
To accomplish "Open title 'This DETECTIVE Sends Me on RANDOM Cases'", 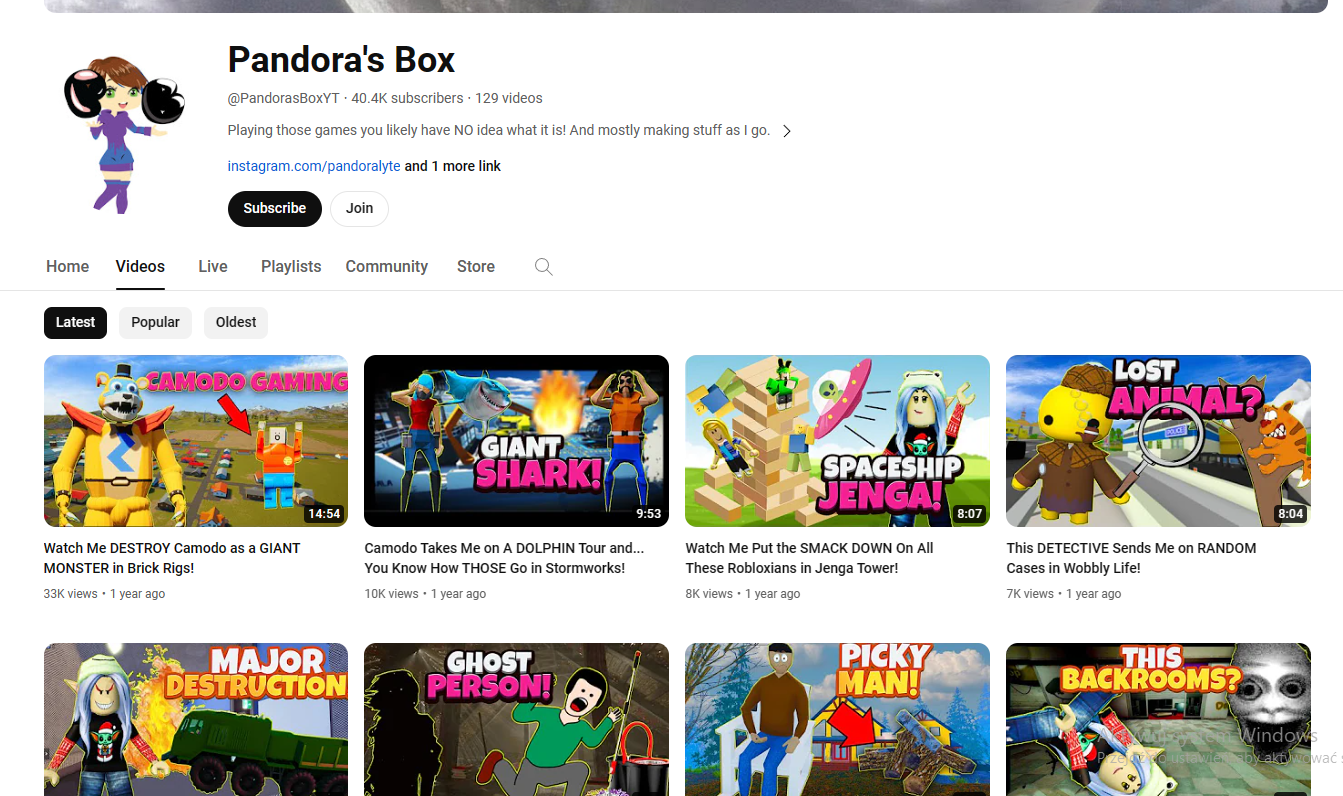I will coord(1131,558).
